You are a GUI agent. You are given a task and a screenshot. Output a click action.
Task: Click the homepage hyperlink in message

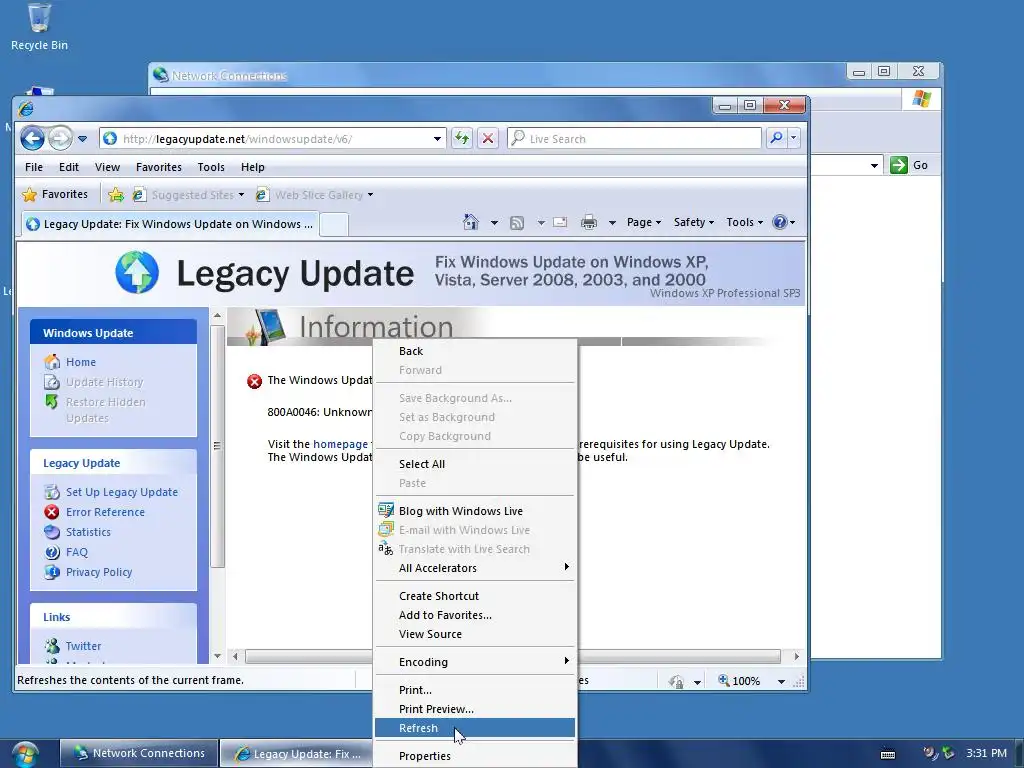[340, 444]
